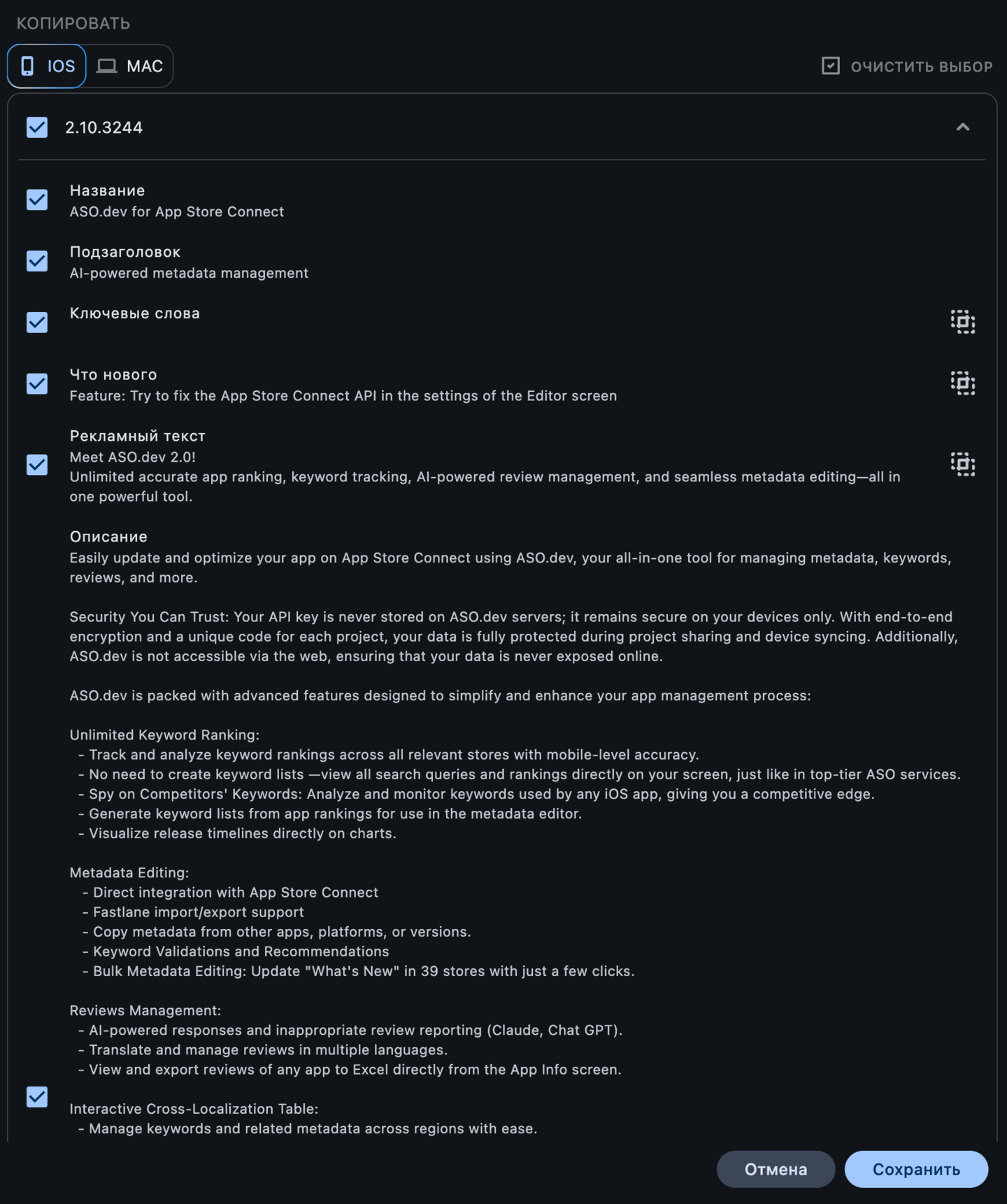The width and height of the screenshot is (1007, 1204).
Task: Toggle the Название checkbox
Action: pyautogui.click(x=37, y=200)
